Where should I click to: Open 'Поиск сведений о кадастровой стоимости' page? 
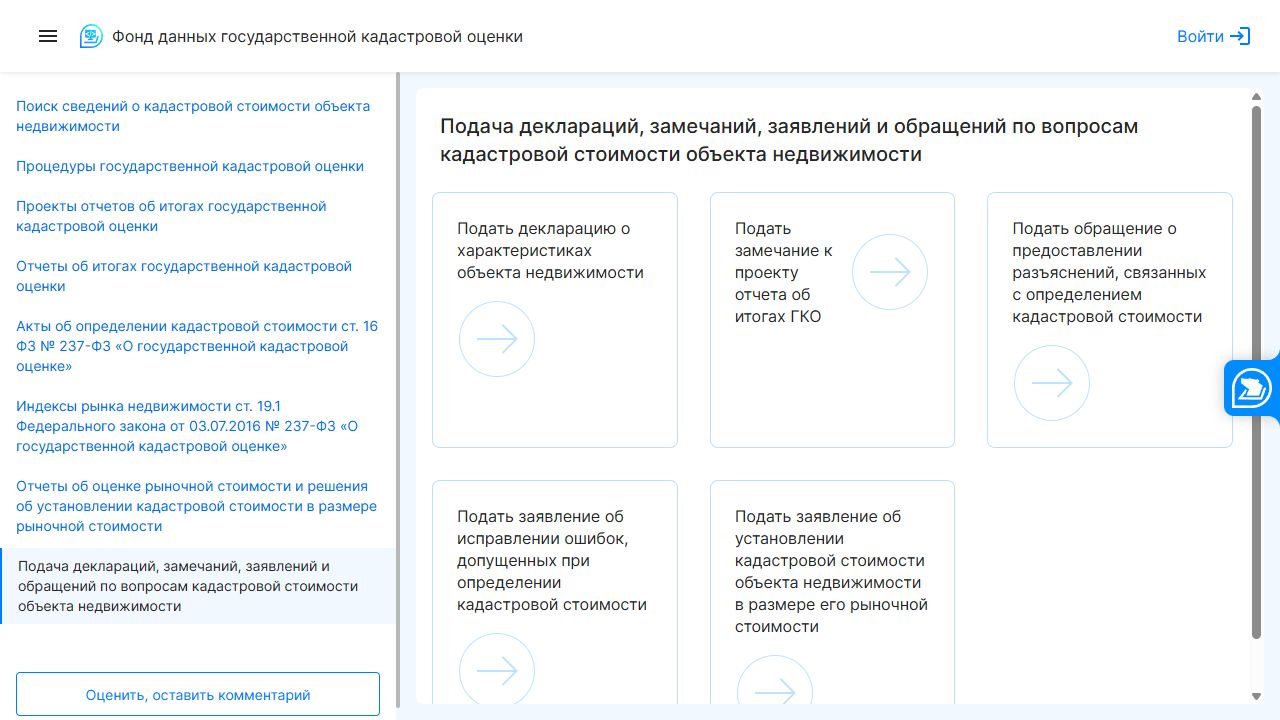(x=193, y=116)
